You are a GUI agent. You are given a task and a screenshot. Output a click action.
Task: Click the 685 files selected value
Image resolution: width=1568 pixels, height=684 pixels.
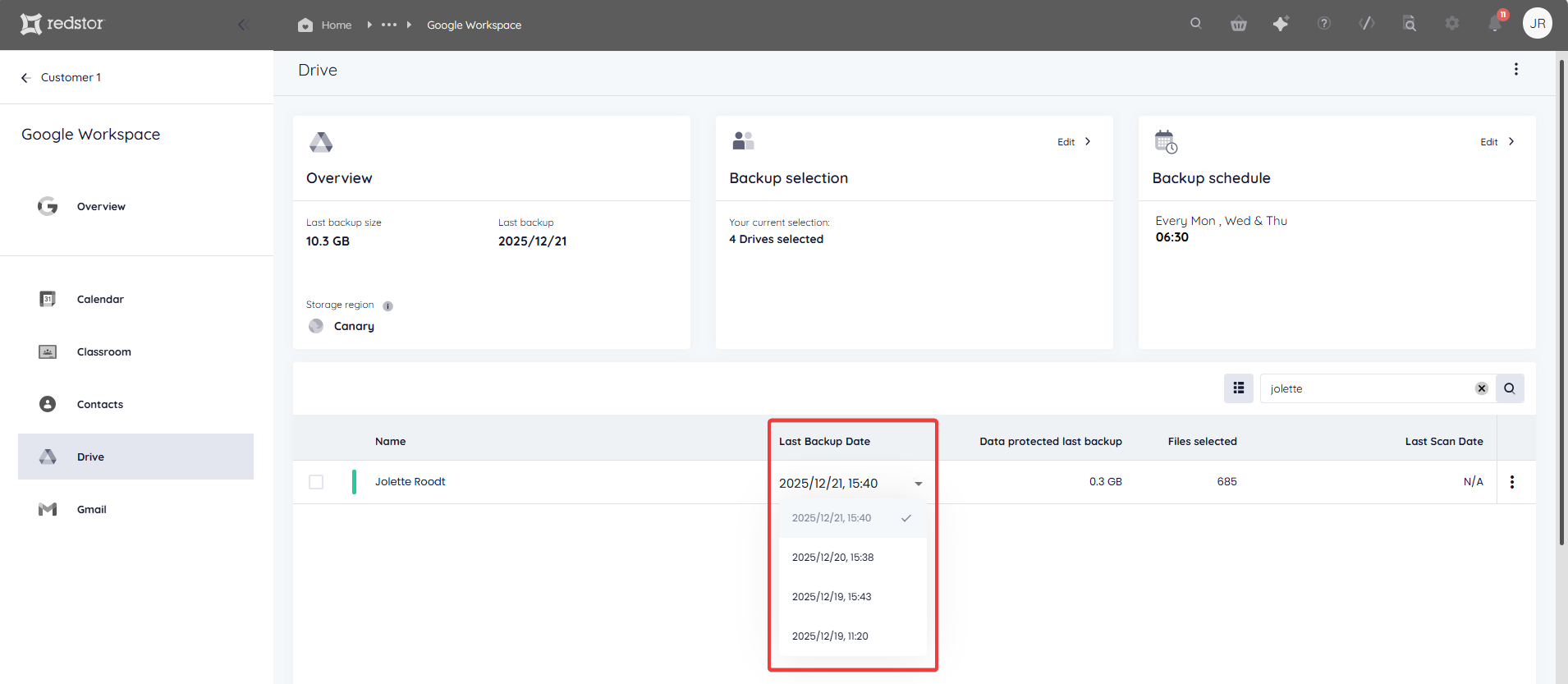point(1226,482)
